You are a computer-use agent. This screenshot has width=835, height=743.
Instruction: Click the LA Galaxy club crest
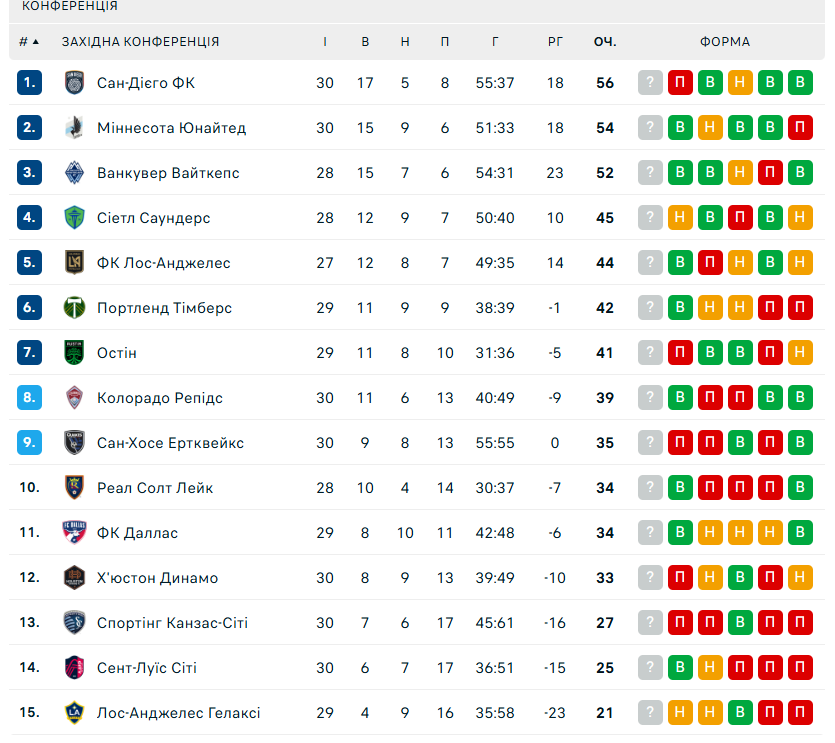(x=75, y=713)
